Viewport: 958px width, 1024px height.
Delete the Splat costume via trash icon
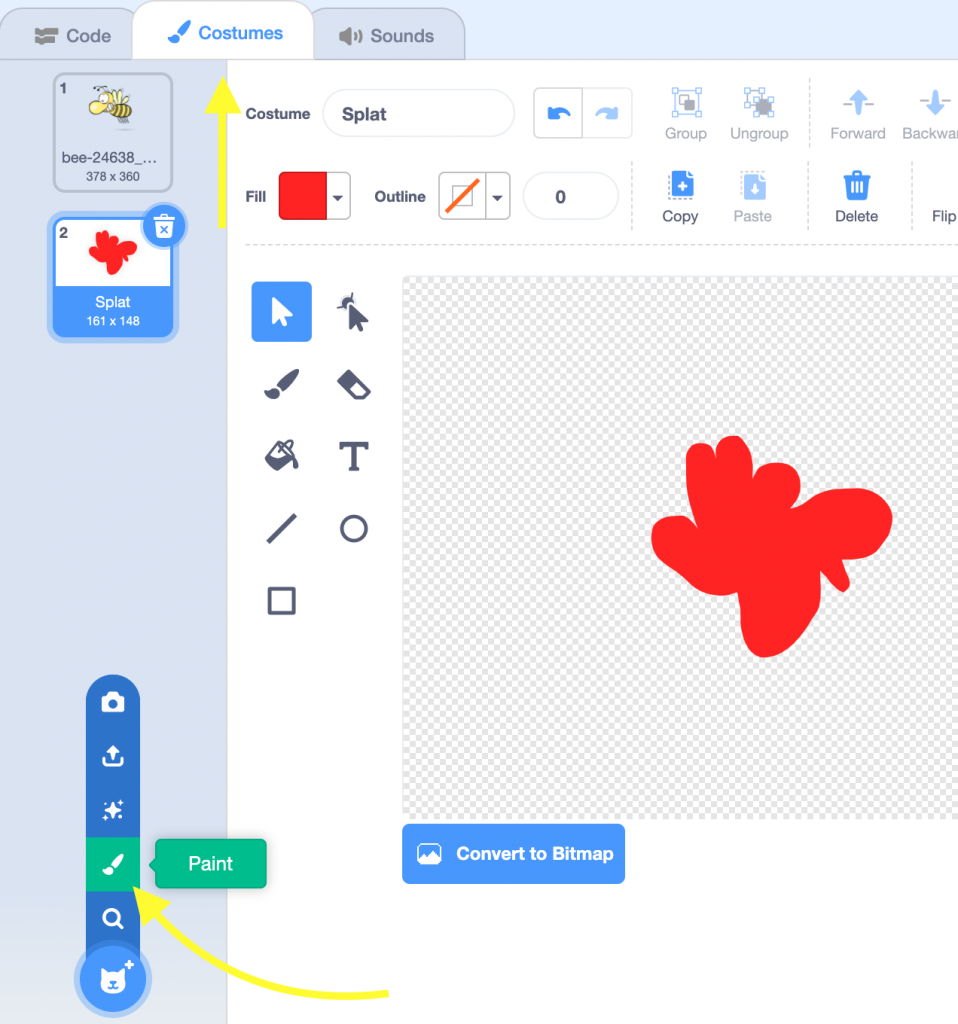(165, 228)
